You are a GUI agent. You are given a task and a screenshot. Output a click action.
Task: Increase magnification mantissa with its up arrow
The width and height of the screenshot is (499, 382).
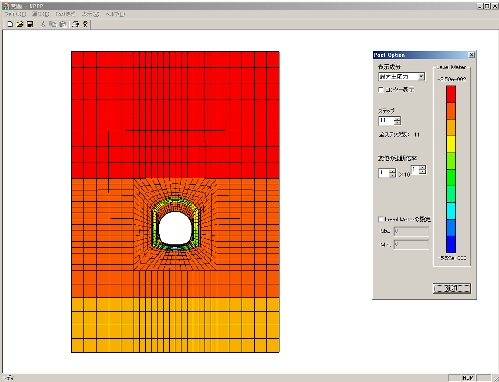pyautogui.click(x=392, y=171)
